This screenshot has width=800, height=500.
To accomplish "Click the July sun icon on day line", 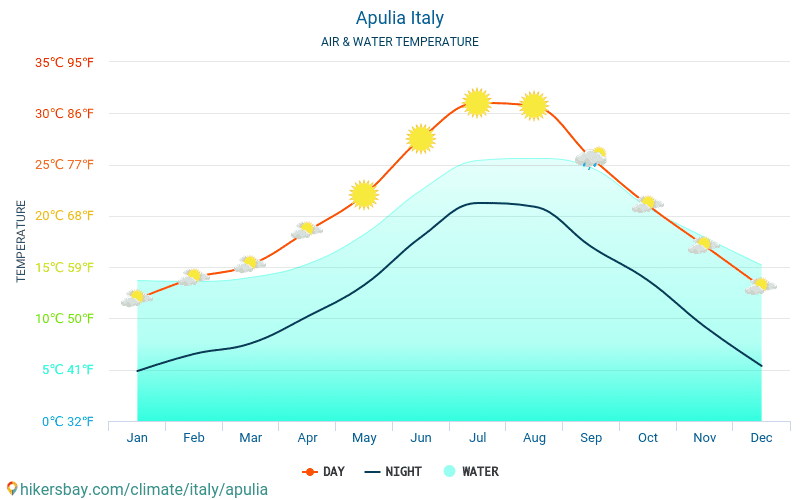I will pyautogui.click(x=477, y=103).
